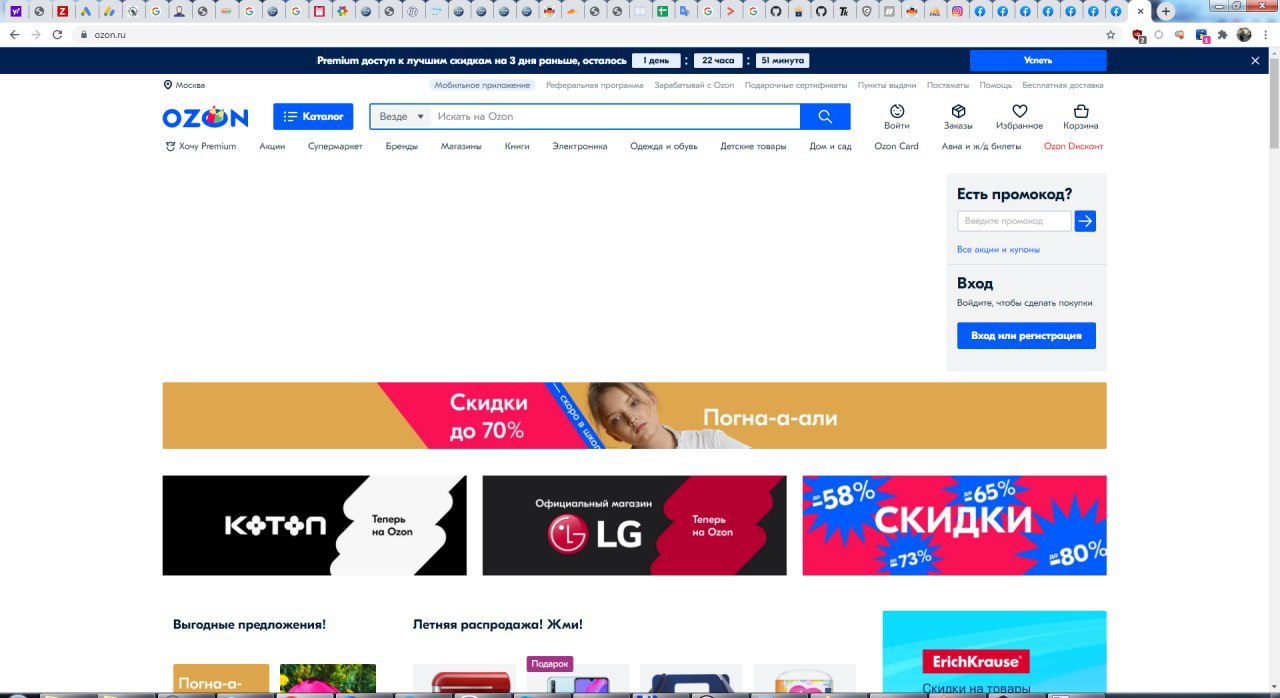This screenshot has height=698, width=1280.
Task: Switch to the Yahoo tab
Action: pos(15,12)
